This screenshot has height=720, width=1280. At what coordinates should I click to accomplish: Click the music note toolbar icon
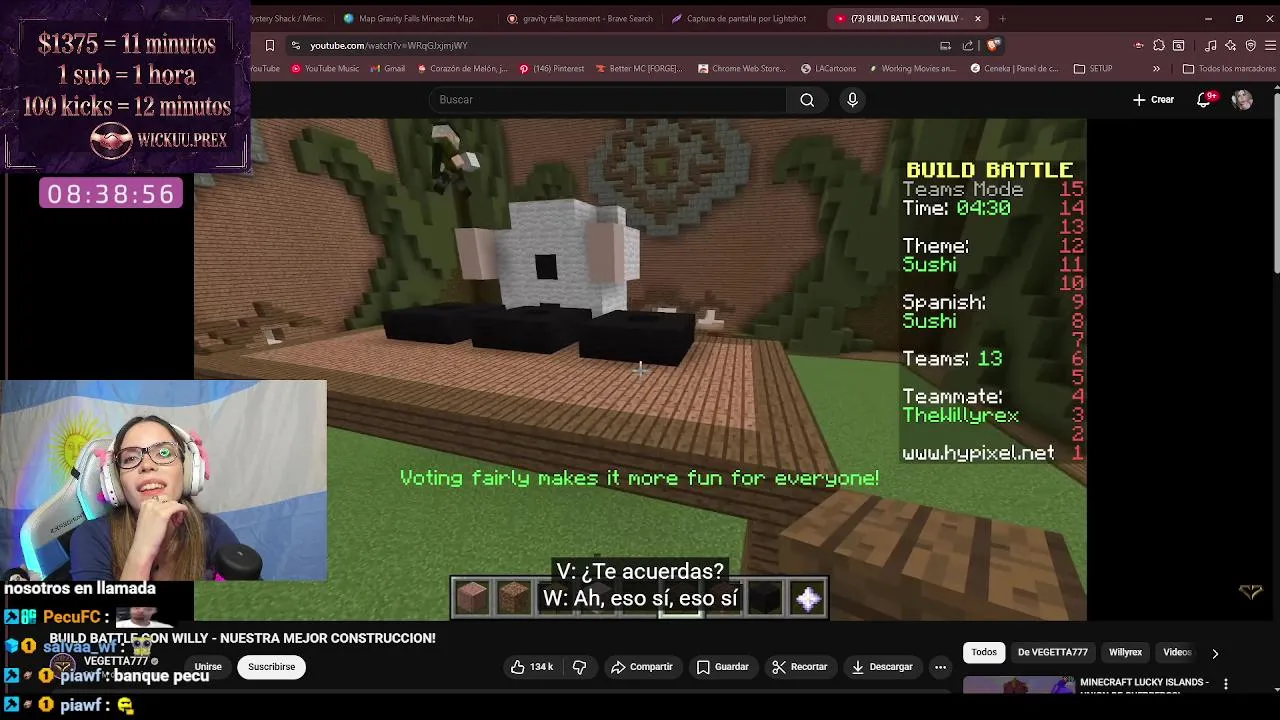point(1211,45)
